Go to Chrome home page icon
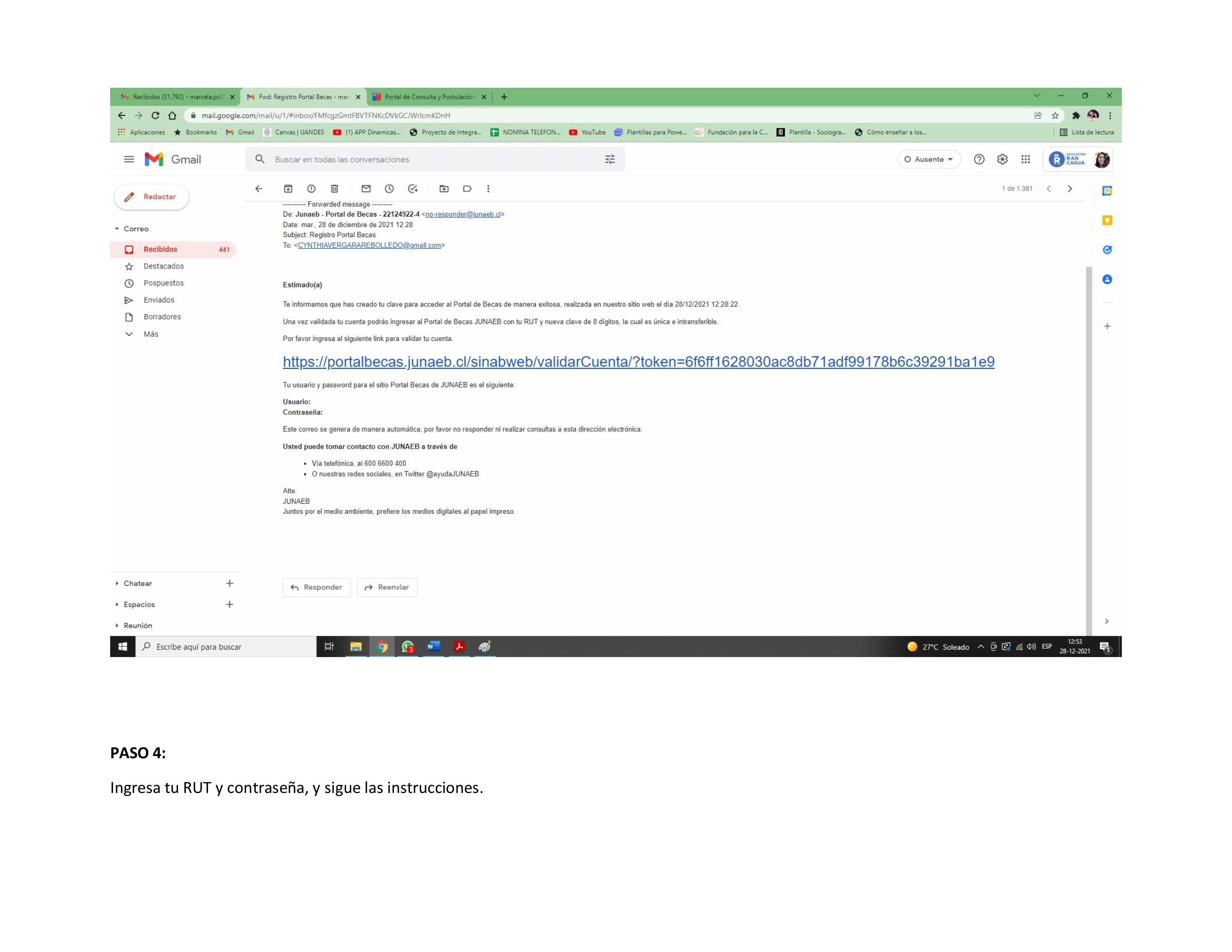This screenshot has width=1232, height=952. [172, 116]
